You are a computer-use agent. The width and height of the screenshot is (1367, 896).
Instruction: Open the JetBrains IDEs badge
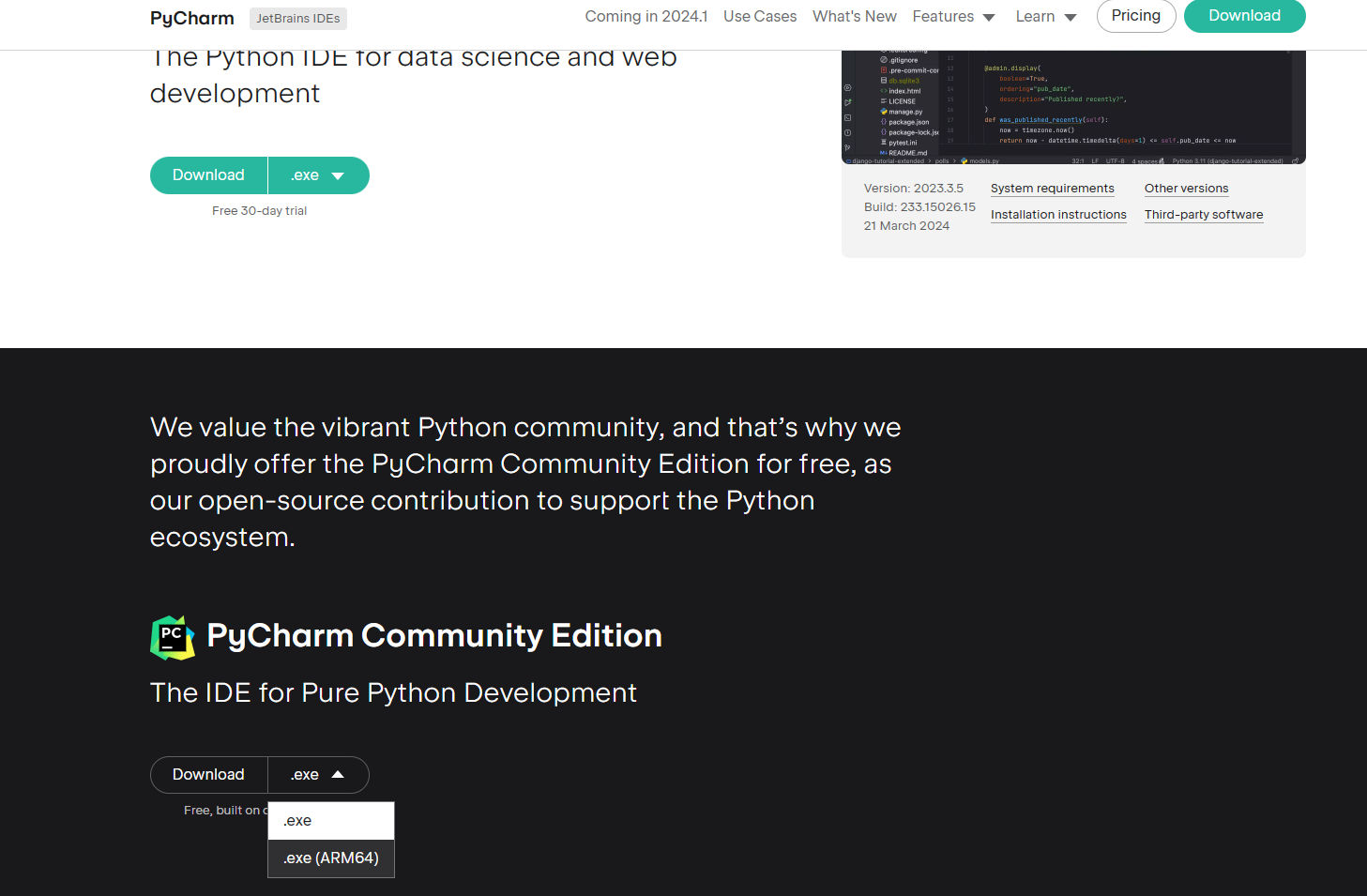[298, 19]
